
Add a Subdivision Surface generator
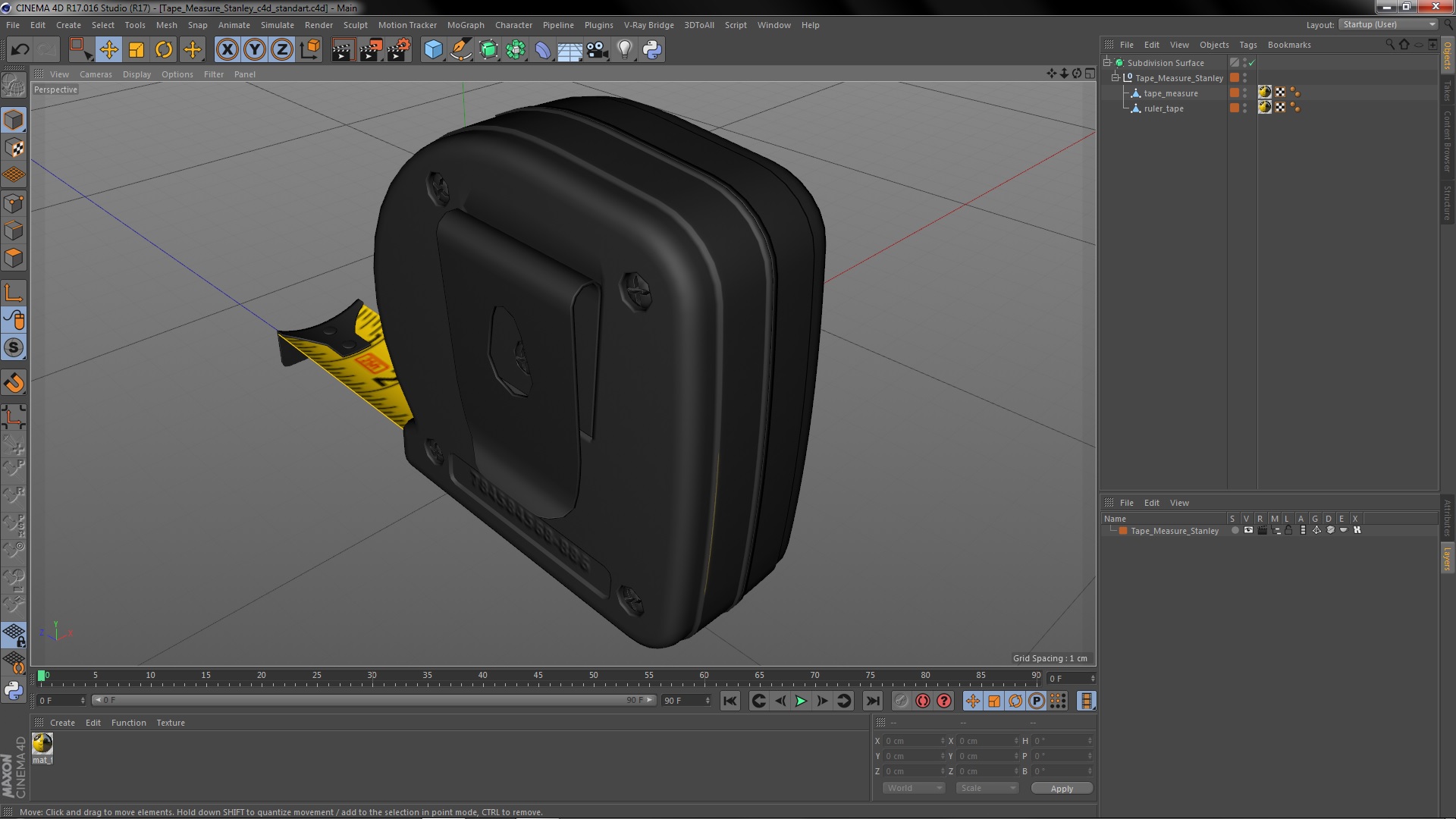[488, 50]
